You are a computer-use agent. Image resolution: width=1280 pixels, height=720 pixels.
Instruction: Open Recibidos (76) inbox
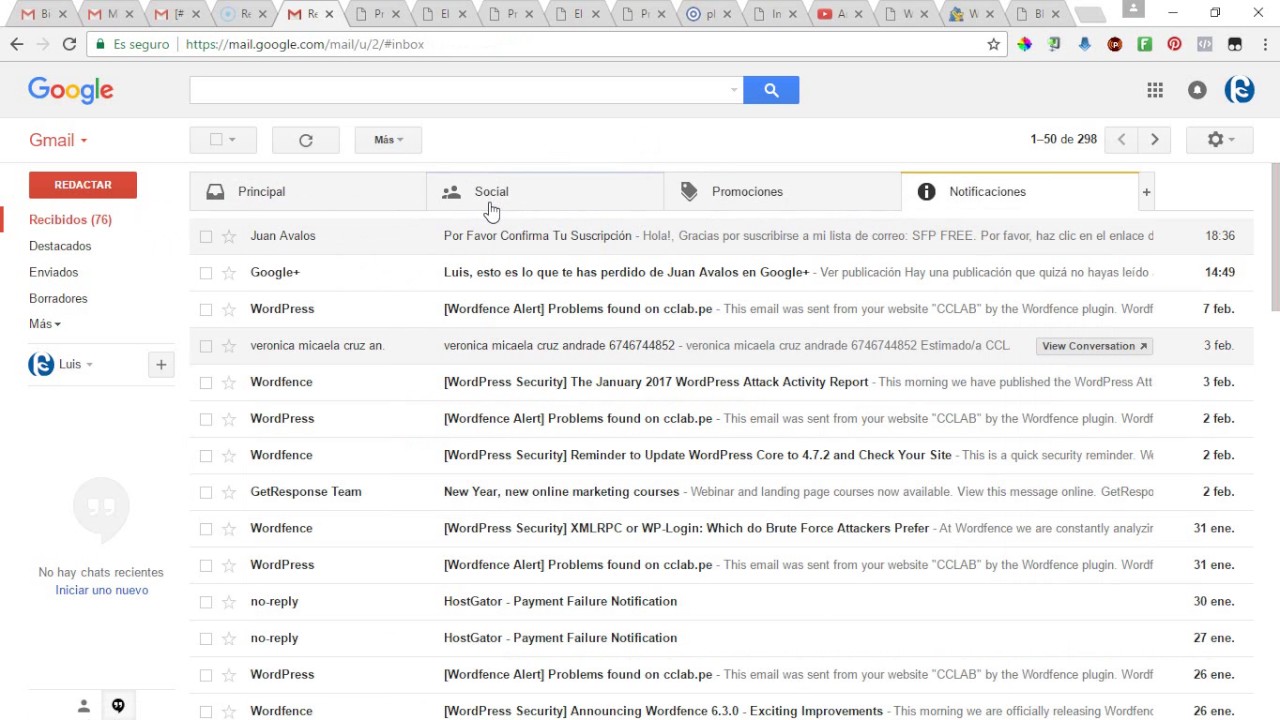pyautogui.click(x=70, y=220)
